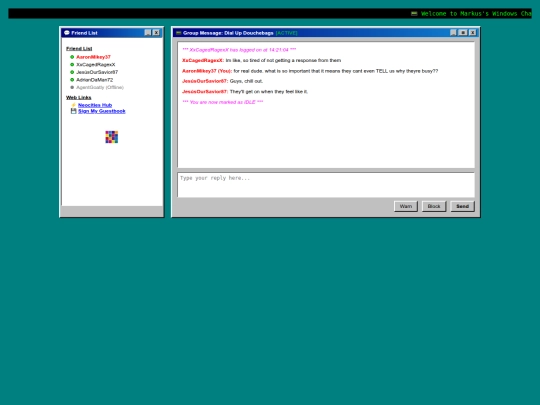Click the lightning bolt icon next to Neocities Hub
Viewport: 540px width, 405px height.
click(x=73, y=105)
